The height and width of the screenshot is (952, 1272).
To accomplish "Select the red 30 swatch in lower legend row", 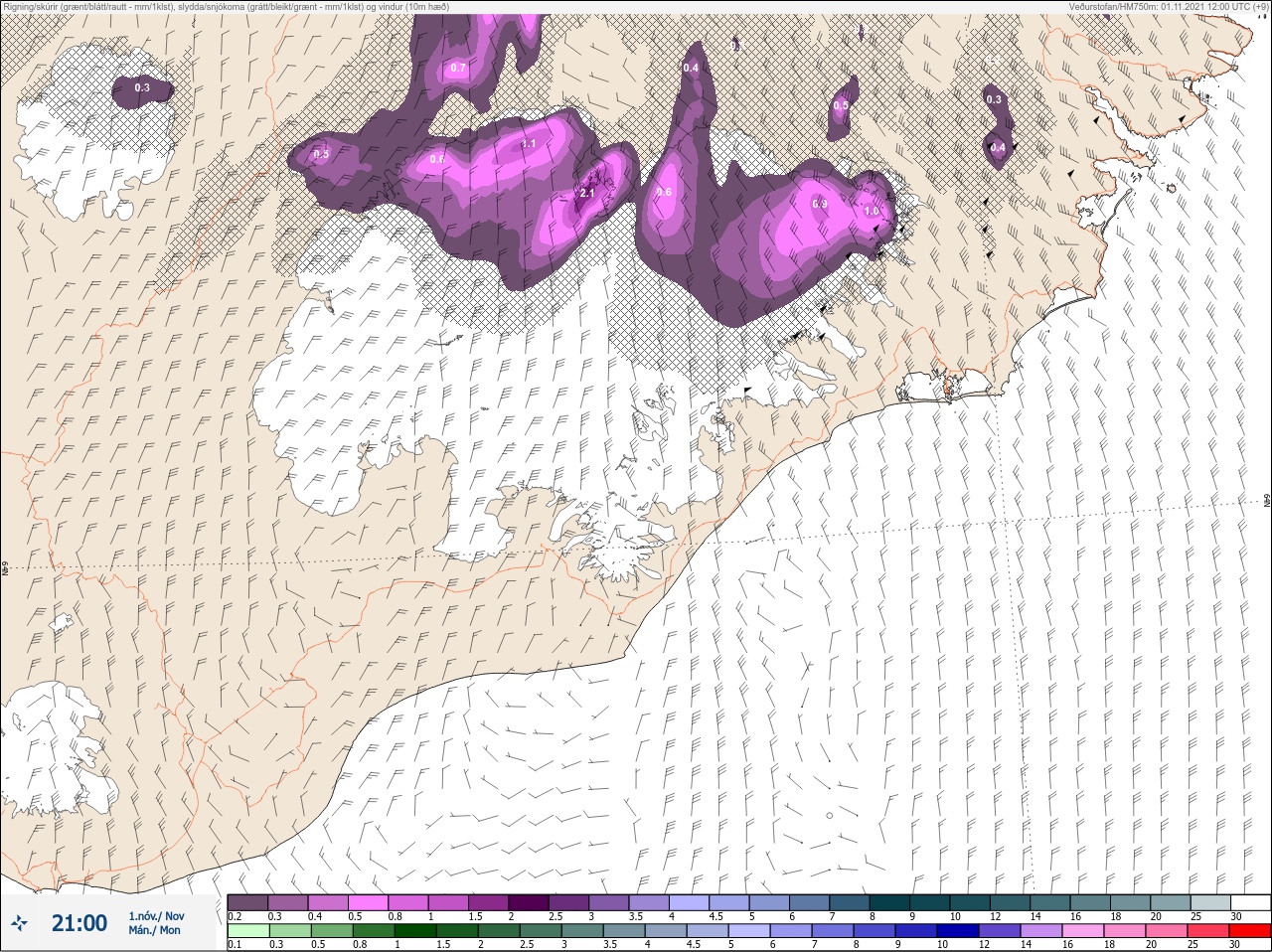I will pyautogui.click(x=1250, y=931).
